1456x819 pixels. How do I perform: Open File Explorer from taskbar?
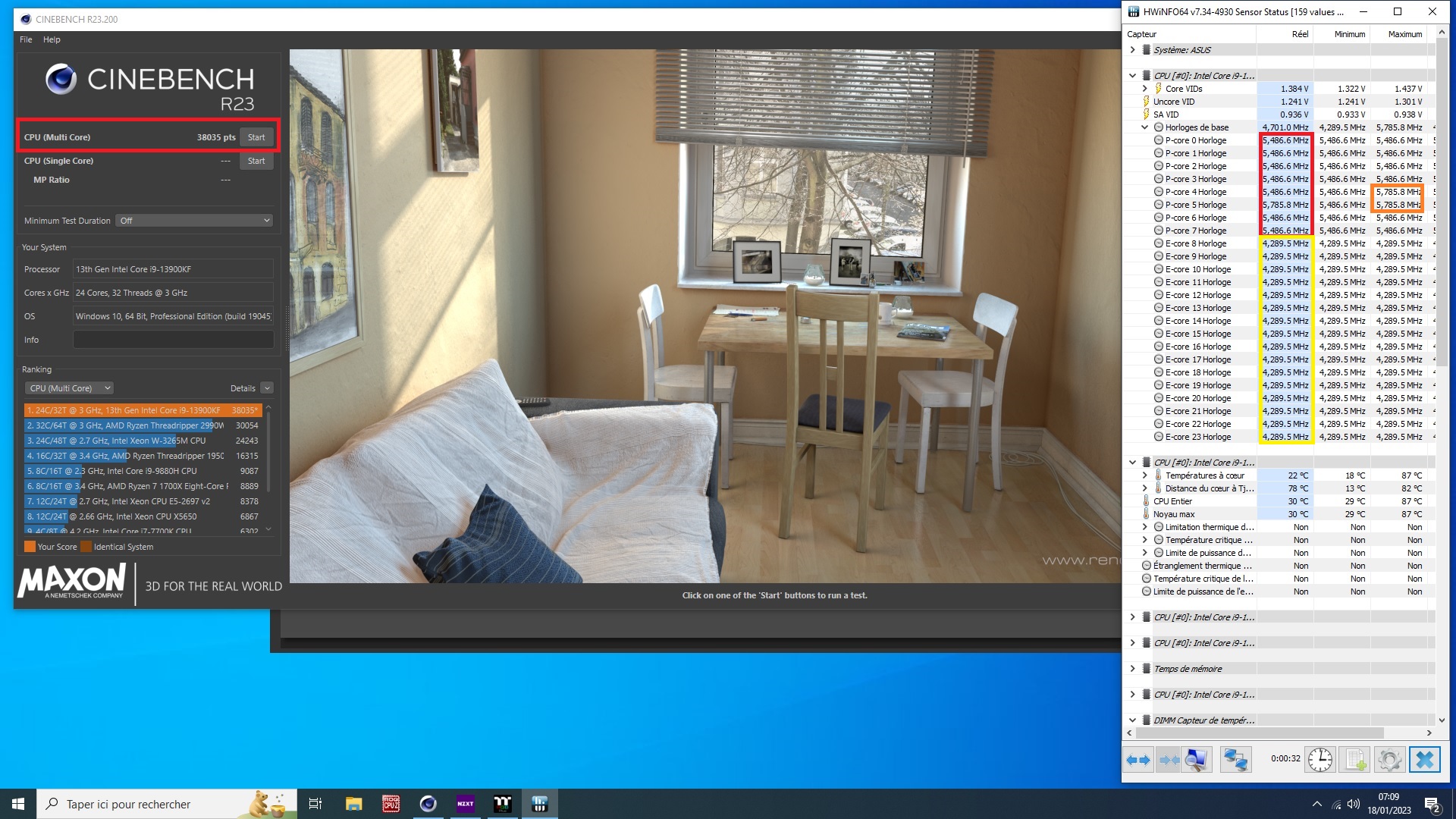353,804
